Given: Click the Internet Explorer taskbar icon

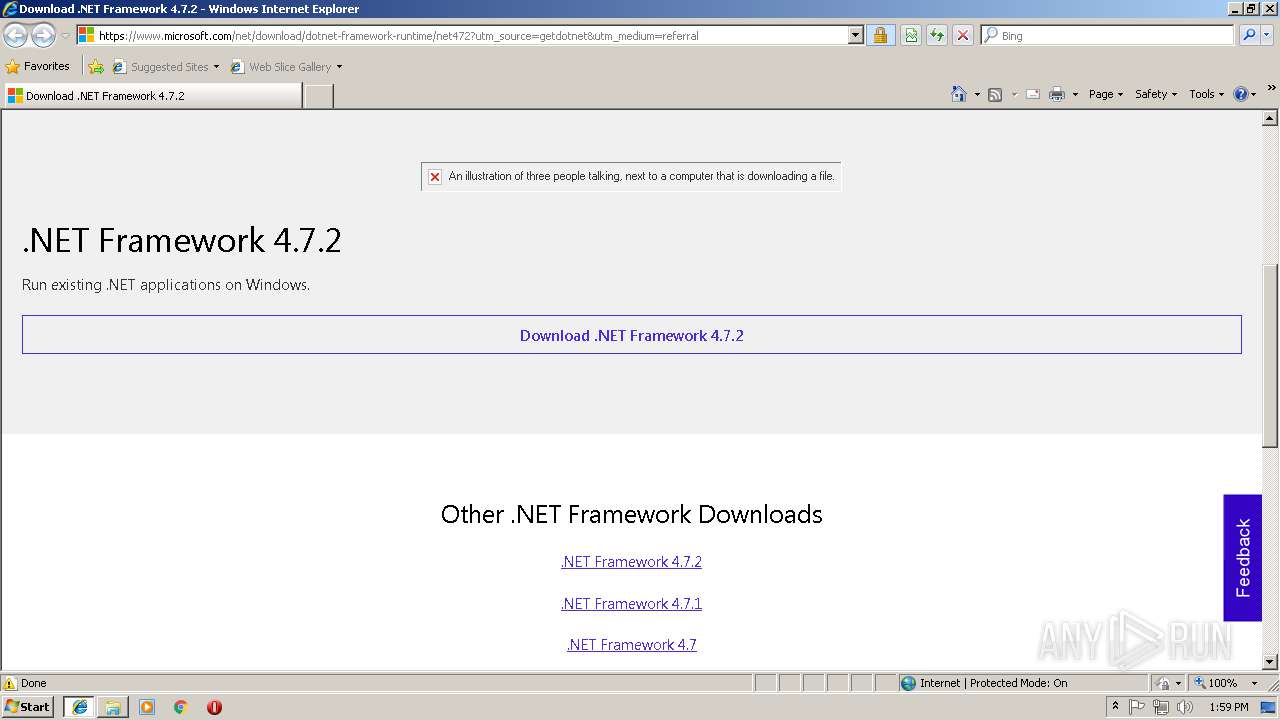Looking at the screenshot, I should tap(80, 707).
